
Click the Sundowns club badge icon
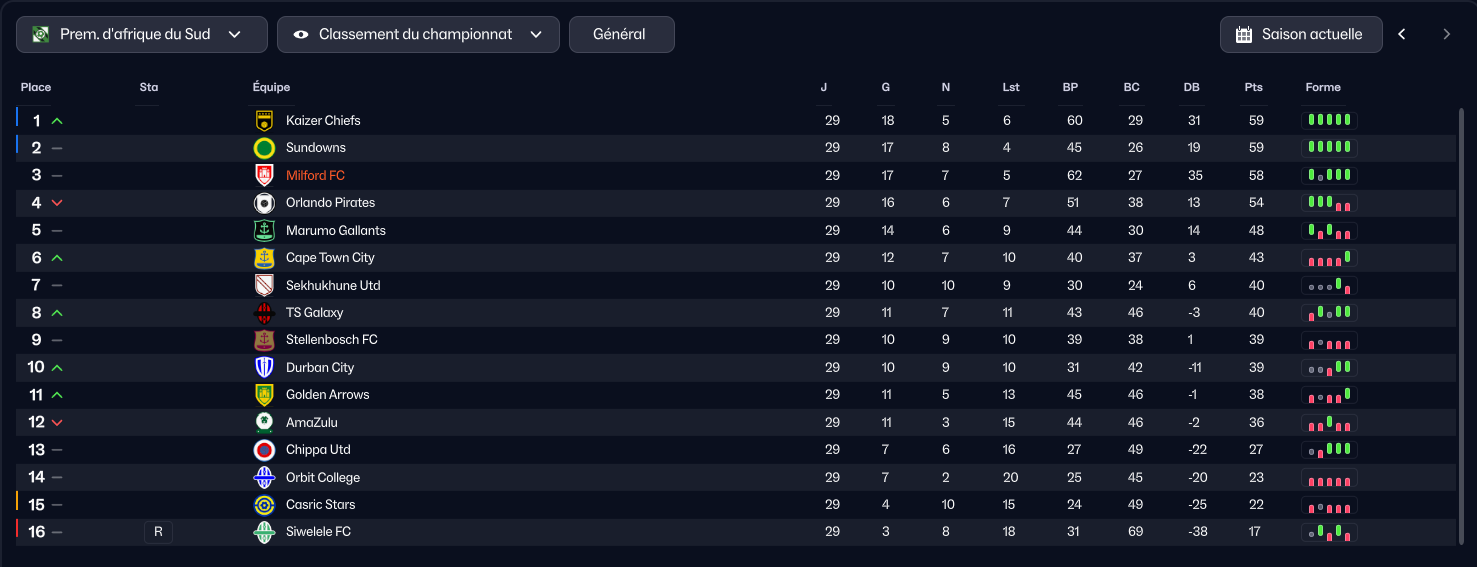click(264, 148)
